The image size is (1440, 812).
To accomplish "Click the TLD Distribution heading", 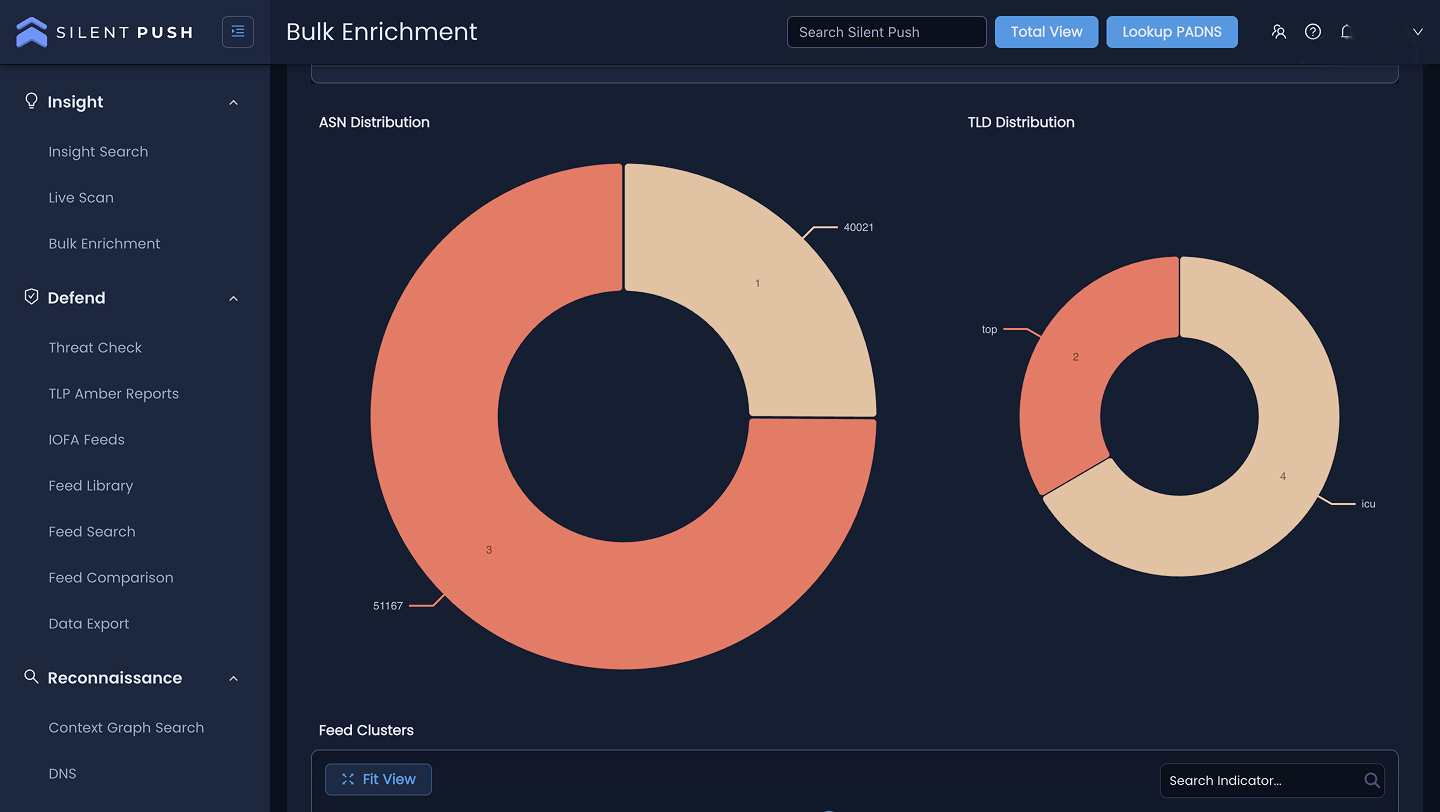I will [x=1021, y=122].
